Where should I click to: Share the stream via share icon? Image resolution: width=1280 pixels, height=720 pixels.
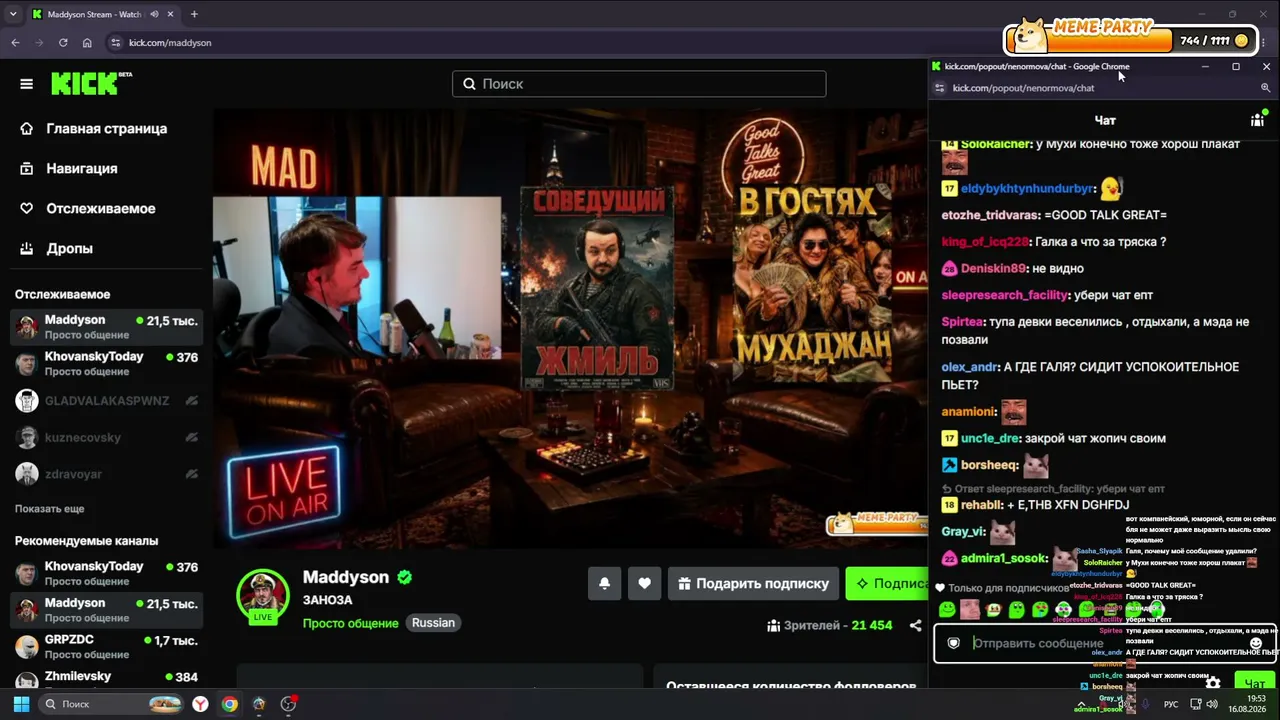915,625
